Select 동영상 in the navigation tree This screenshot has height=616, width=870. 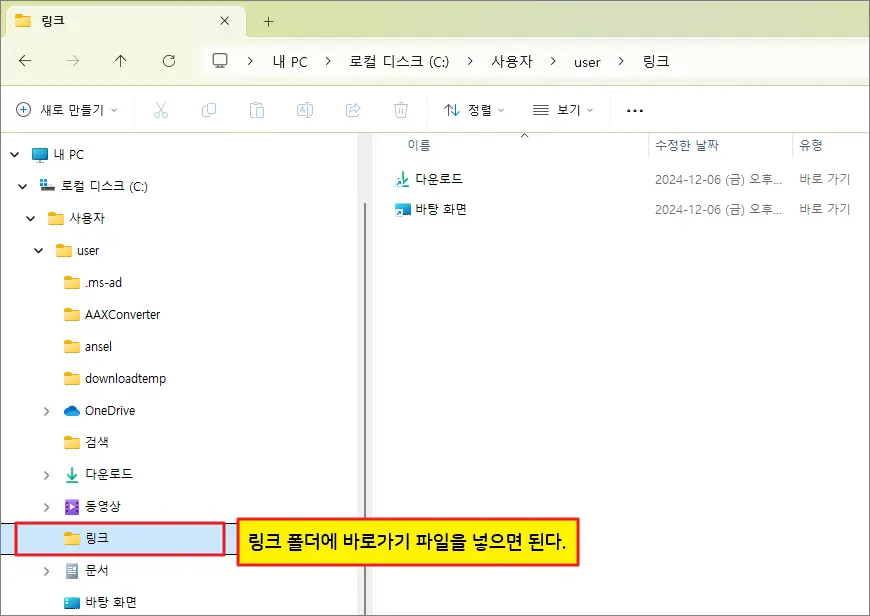pos(93,507)
